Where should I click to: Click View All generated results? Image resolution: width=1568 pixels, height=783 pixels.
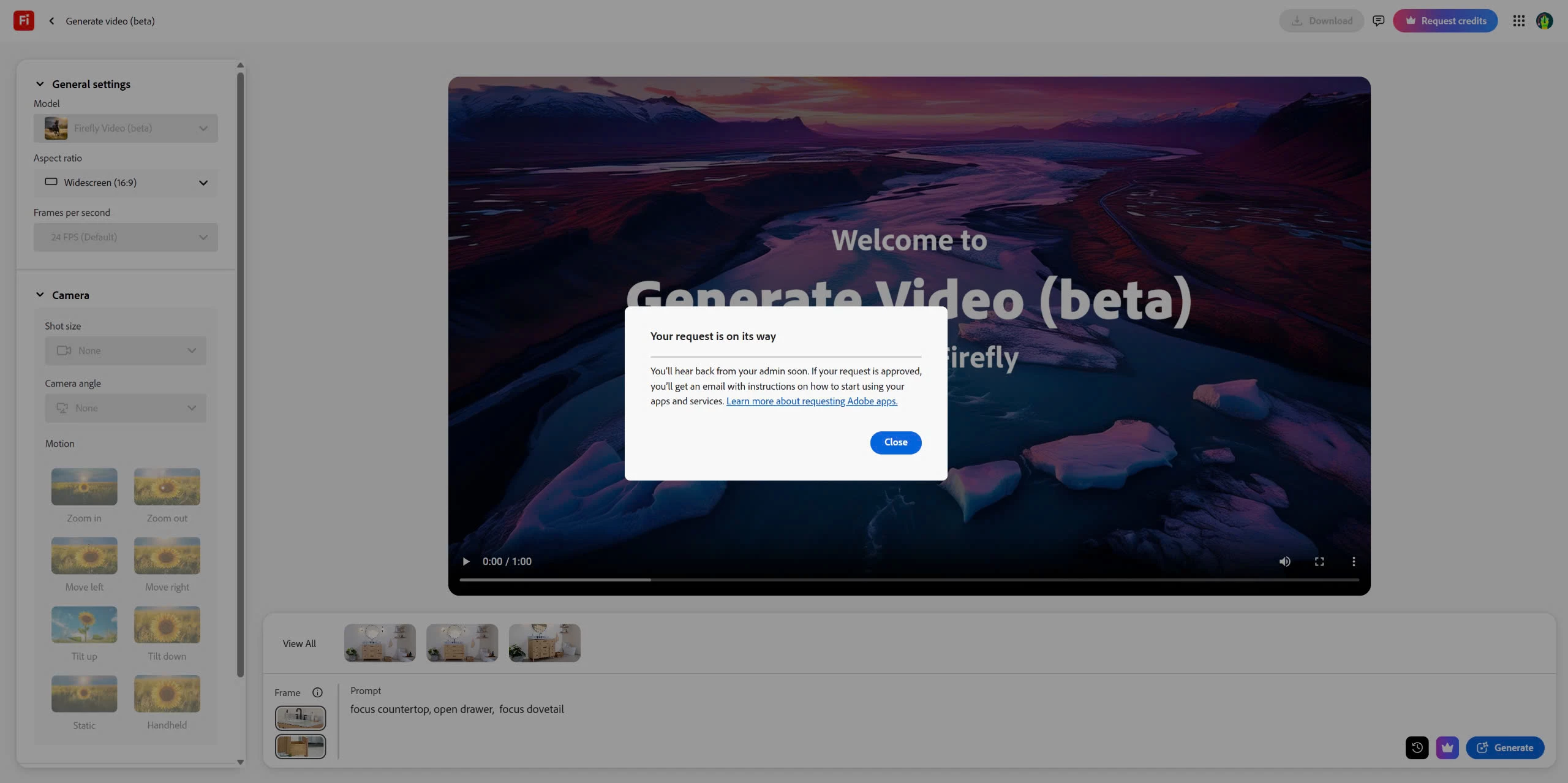point(299,643)
